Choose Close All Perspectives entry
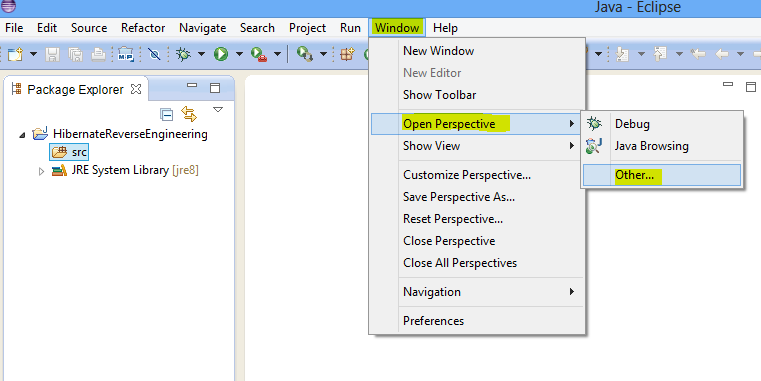 tap(477, 263)
